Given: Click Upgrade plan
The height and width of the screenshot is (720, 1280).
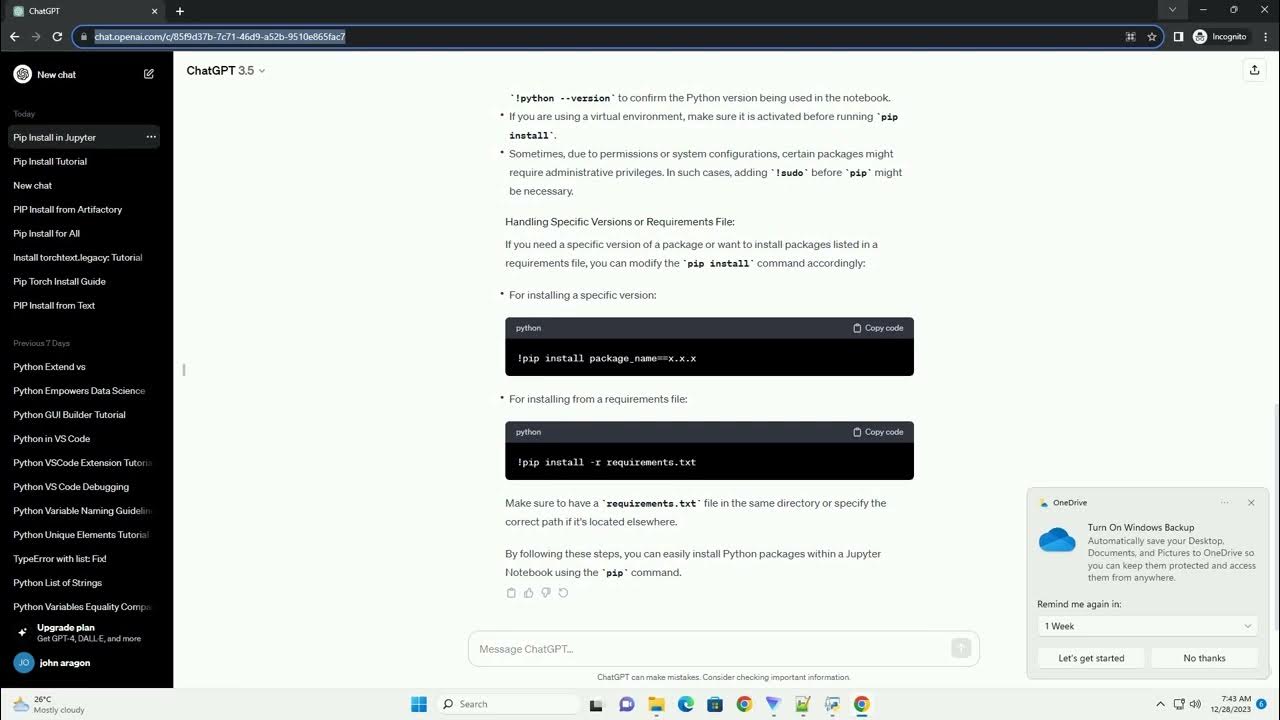Looking at the screenshot, I should pyautogui.click(x=86, y=632).
